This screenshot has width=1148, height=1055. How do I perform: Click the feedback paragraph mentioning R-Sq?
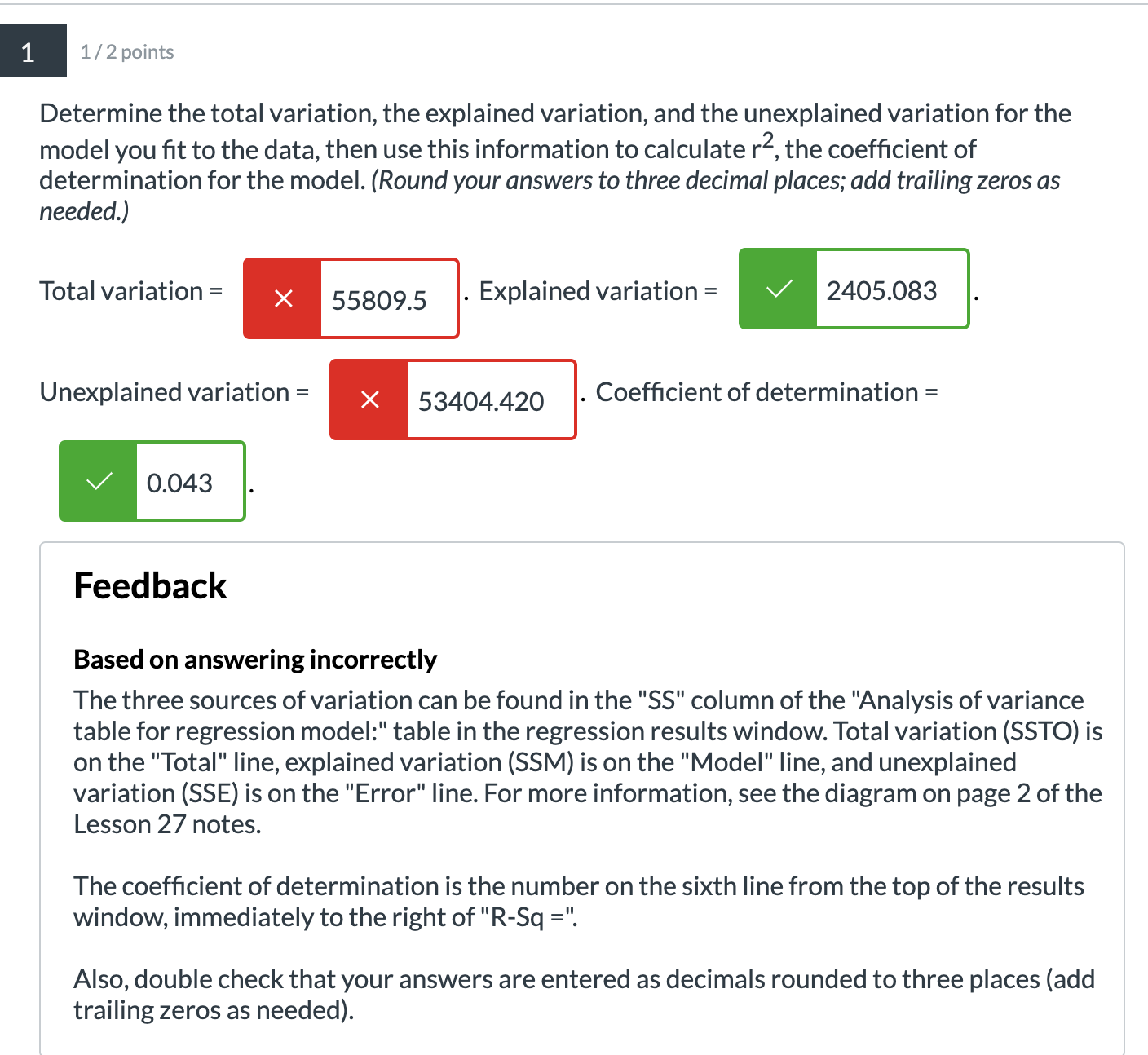(579, 902)
